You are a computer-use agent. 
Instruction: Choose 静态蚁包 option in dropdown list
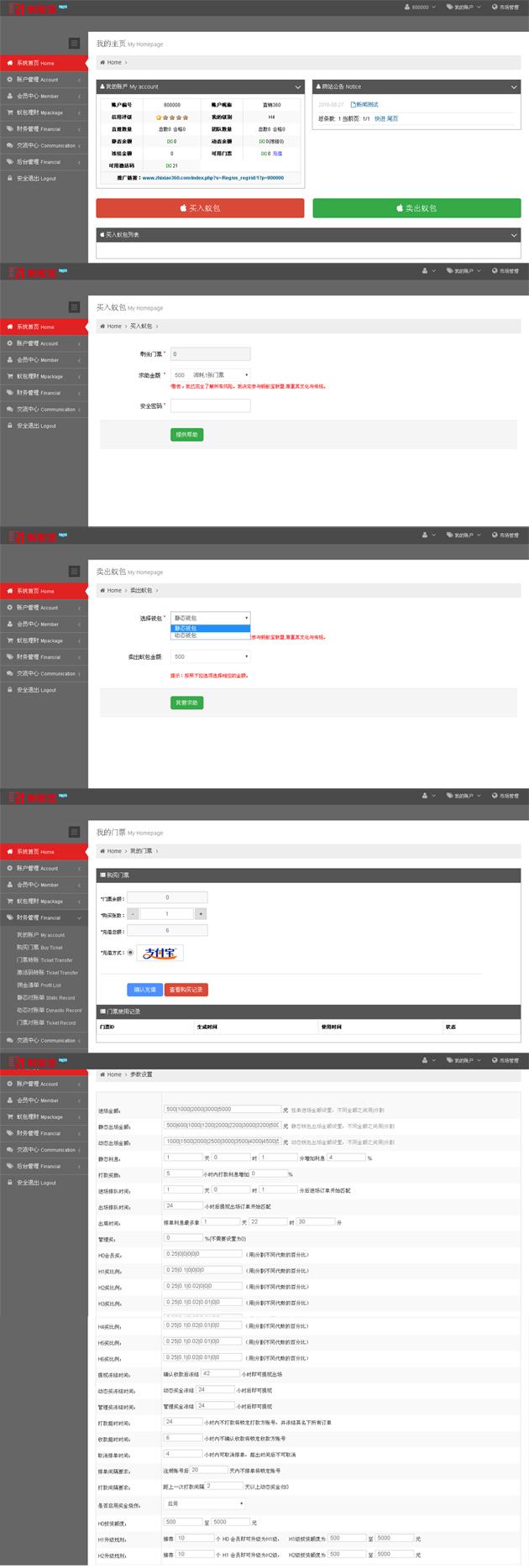click(210, 628)
